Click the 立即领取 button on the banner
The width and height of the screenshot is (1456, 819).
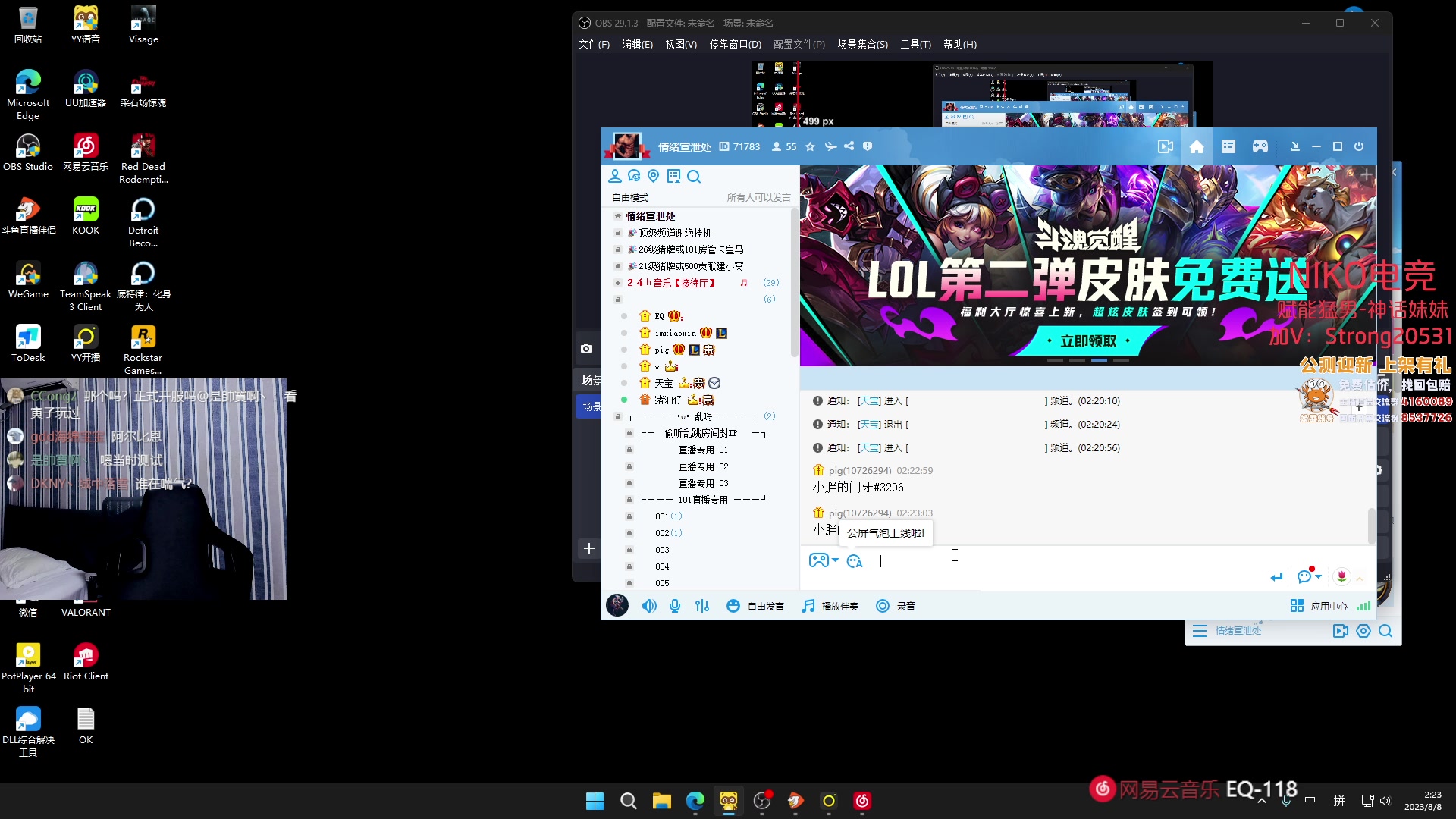click(x=1088, y=341)
